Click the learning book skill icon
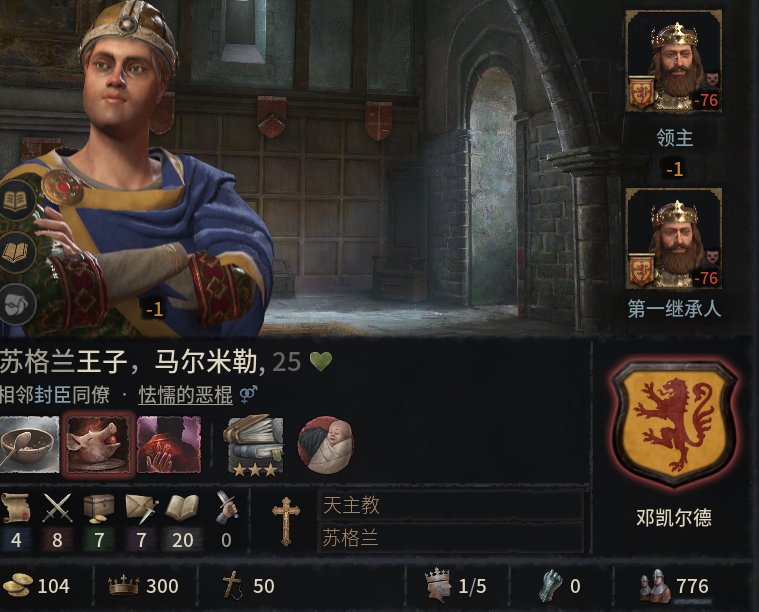The width and height of the screenshot is (759, 612). point(182,508)
